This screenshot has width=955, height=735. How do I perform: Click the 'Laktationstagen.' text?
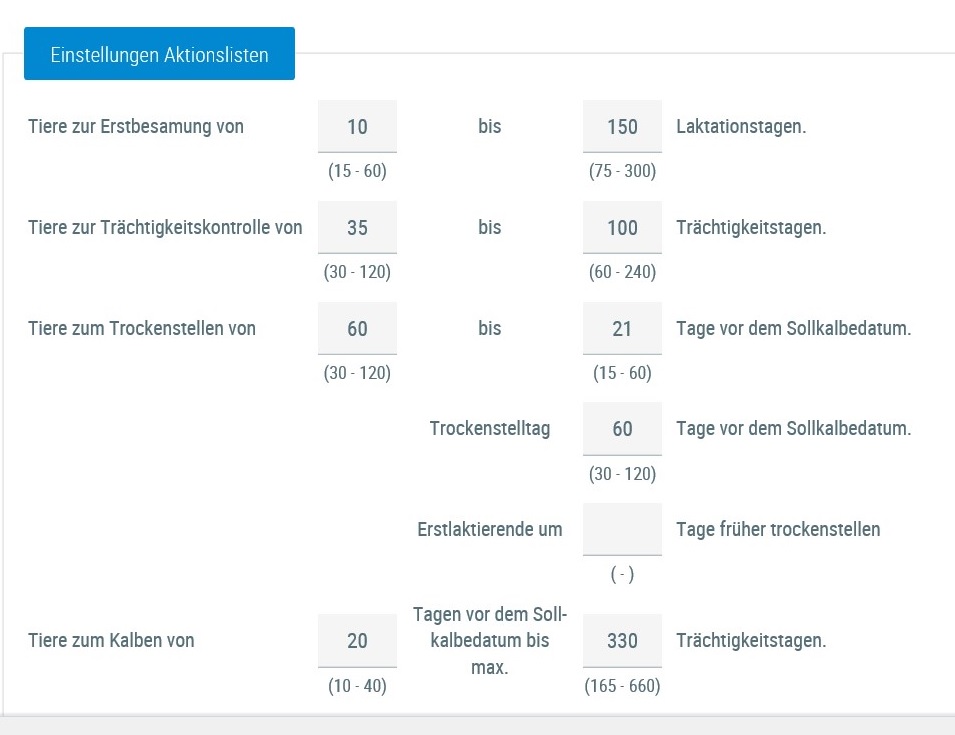pos(741,127)
